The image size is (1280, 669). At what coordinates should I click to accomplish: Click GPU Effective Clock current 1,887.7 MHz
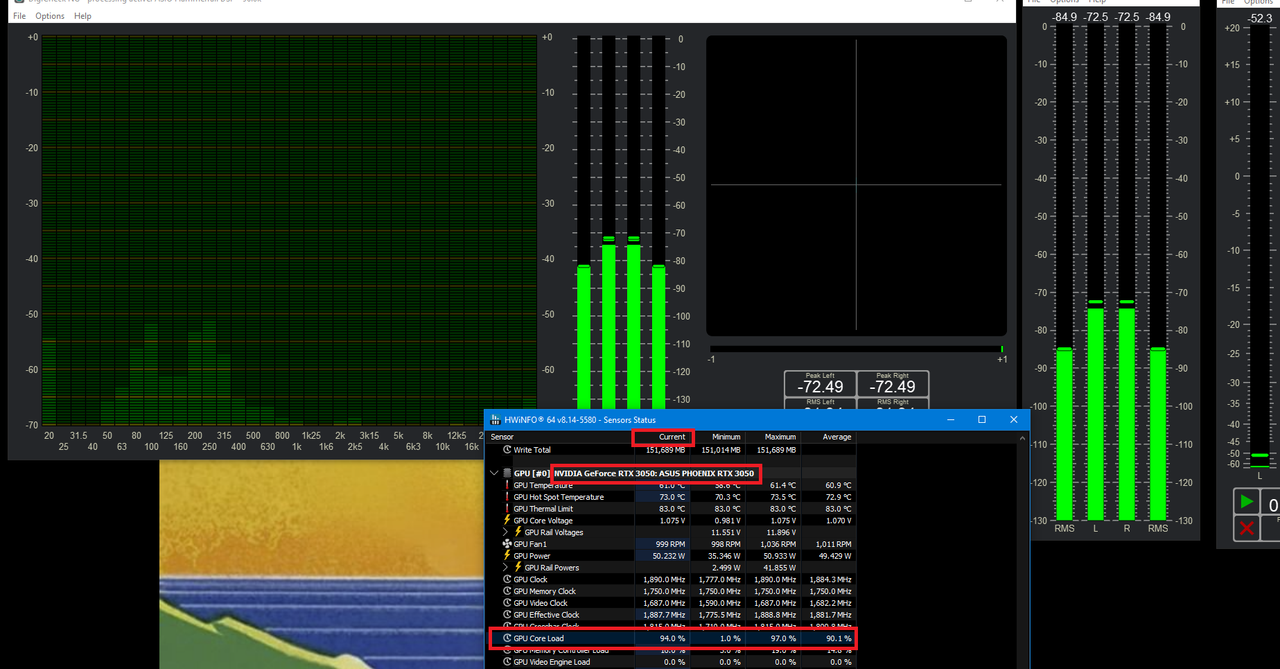[665, 615]
